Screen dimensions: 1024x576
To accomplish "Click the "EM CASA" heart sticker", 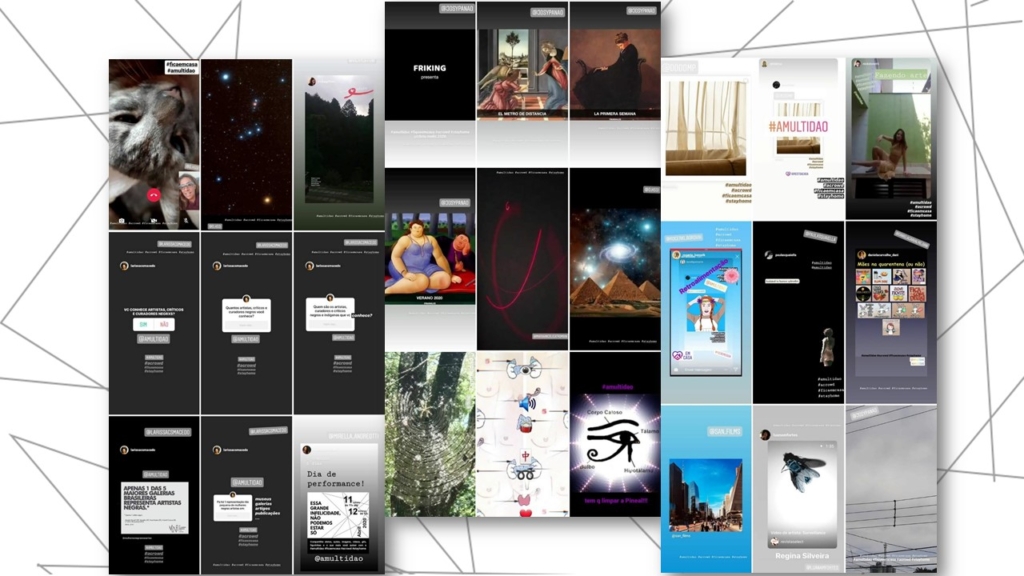I will point(682,356).
